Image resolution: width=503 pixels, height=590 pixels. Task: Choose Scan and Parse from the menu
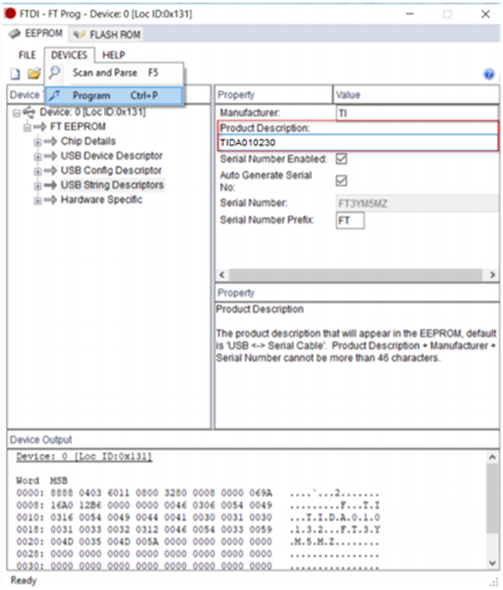click(x=114, y=72)
